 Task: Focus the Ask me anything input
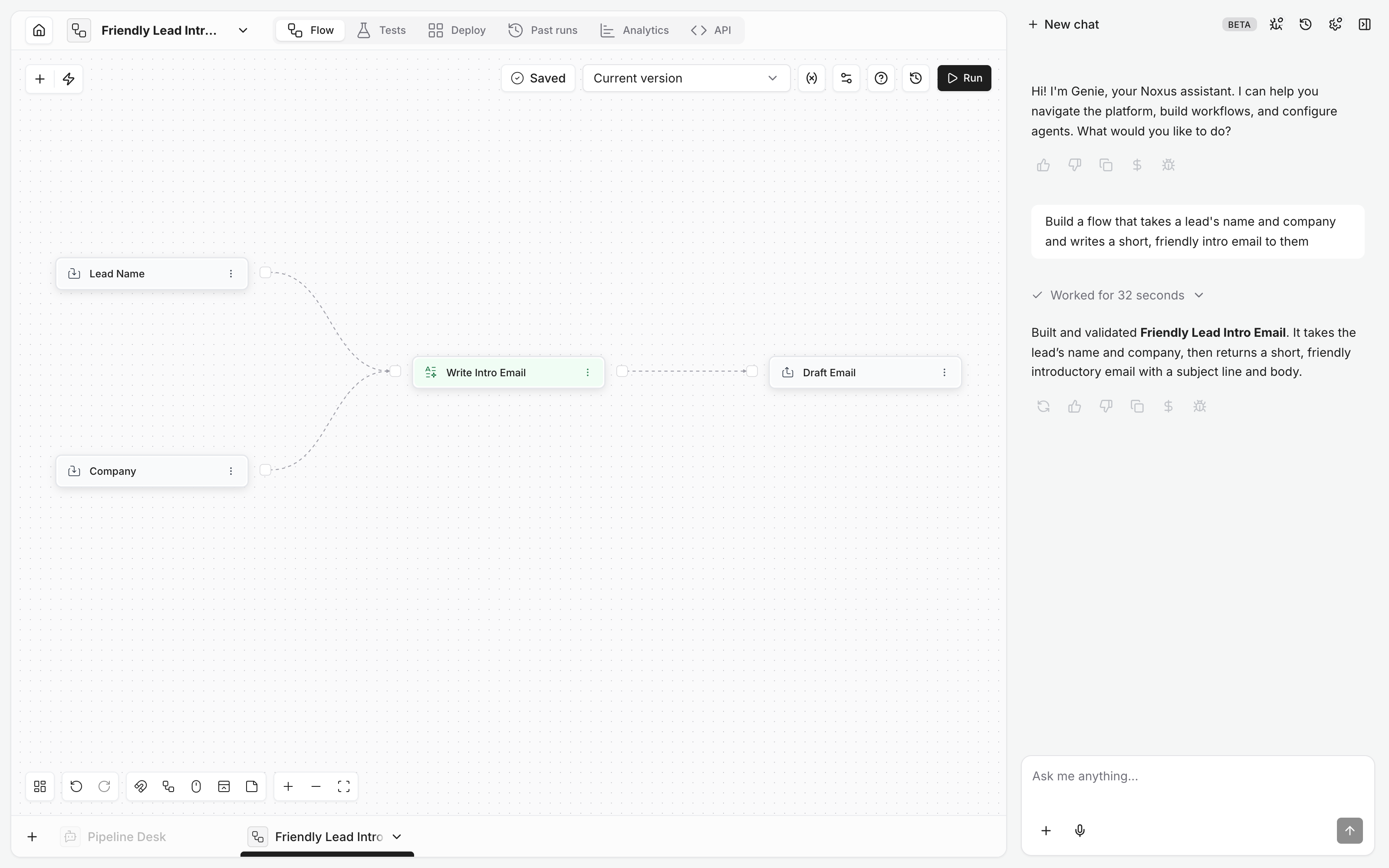point(1197,776)
